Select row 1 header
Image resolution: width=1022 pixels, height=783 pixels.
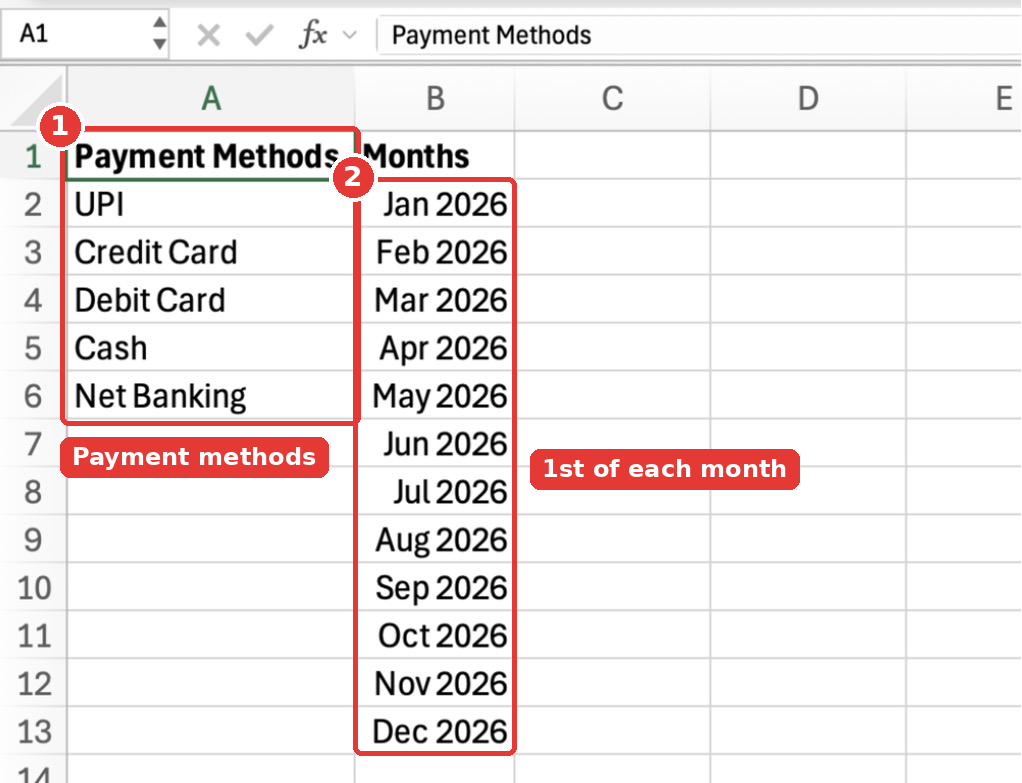click(x=33, y=156)
